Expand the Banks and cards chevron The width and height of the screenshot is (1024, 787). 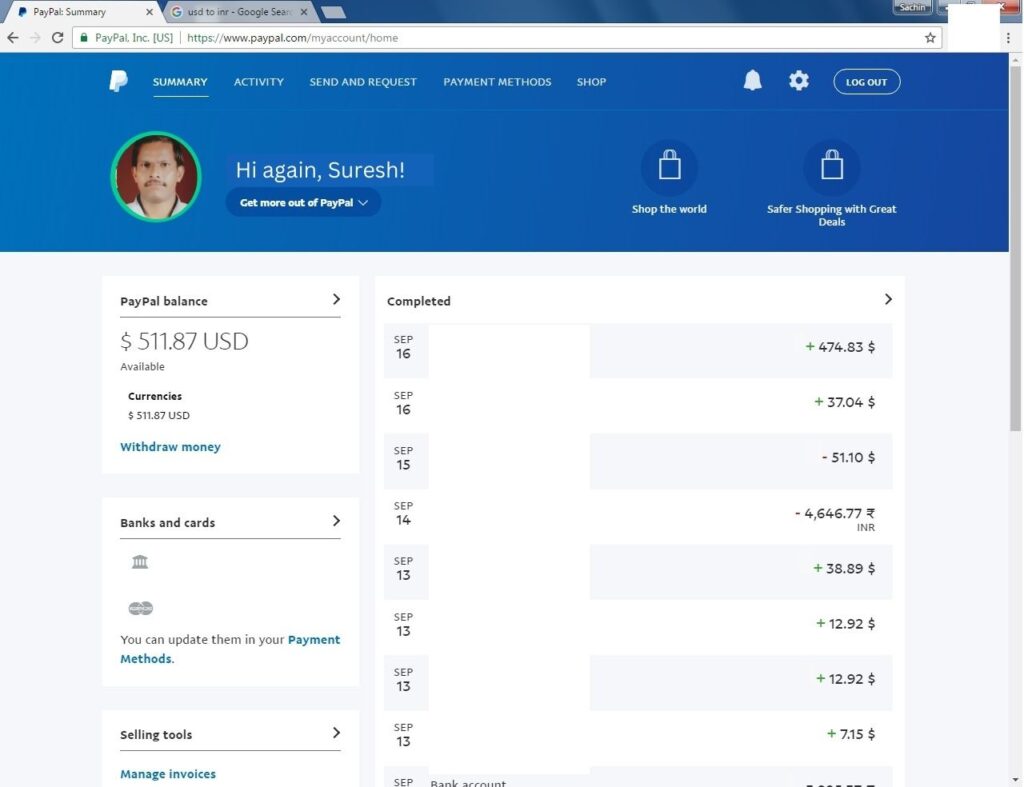click(x=336, y=521)
